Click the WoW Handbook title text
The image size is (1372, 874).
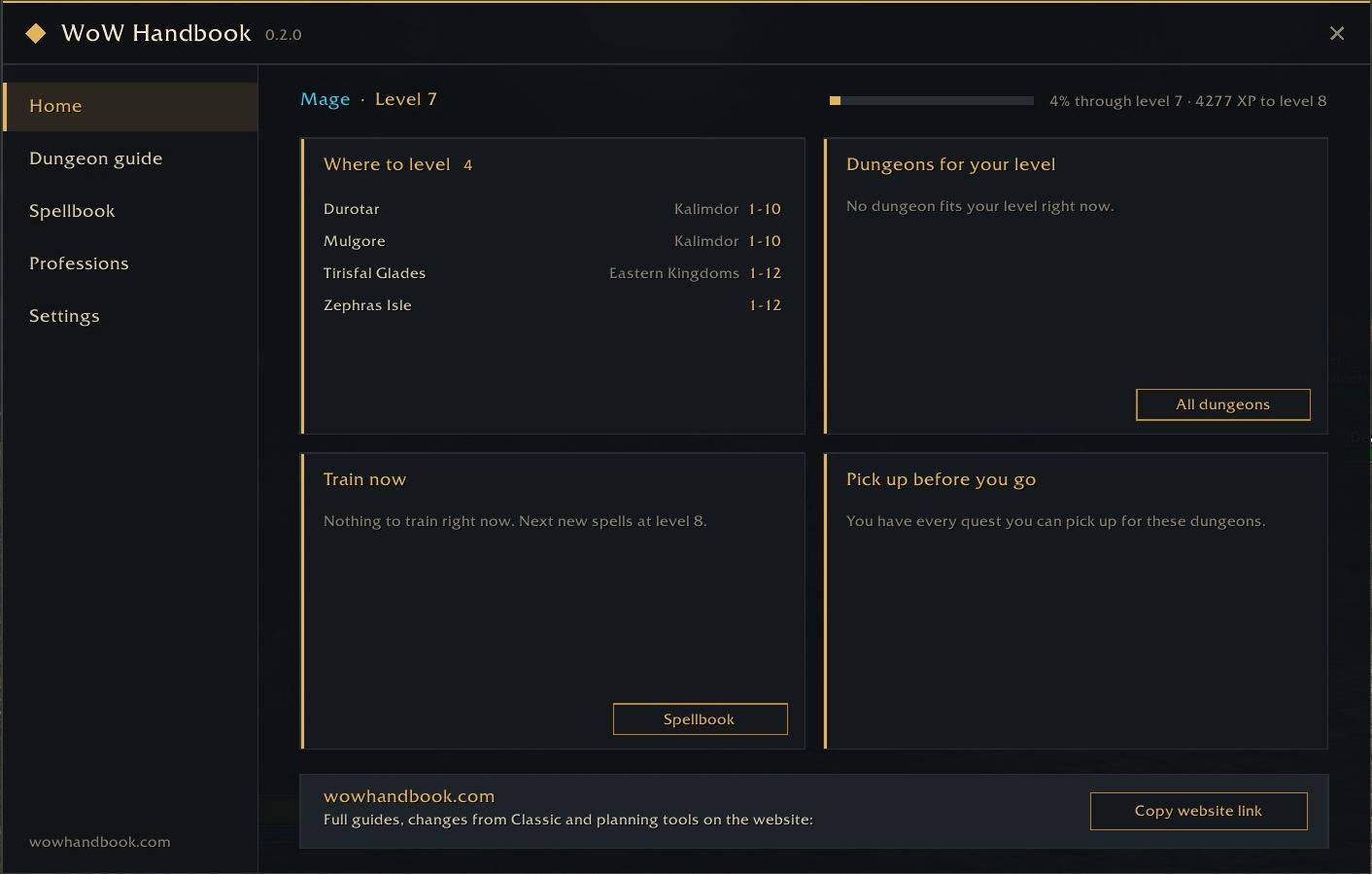pos(156,33)
